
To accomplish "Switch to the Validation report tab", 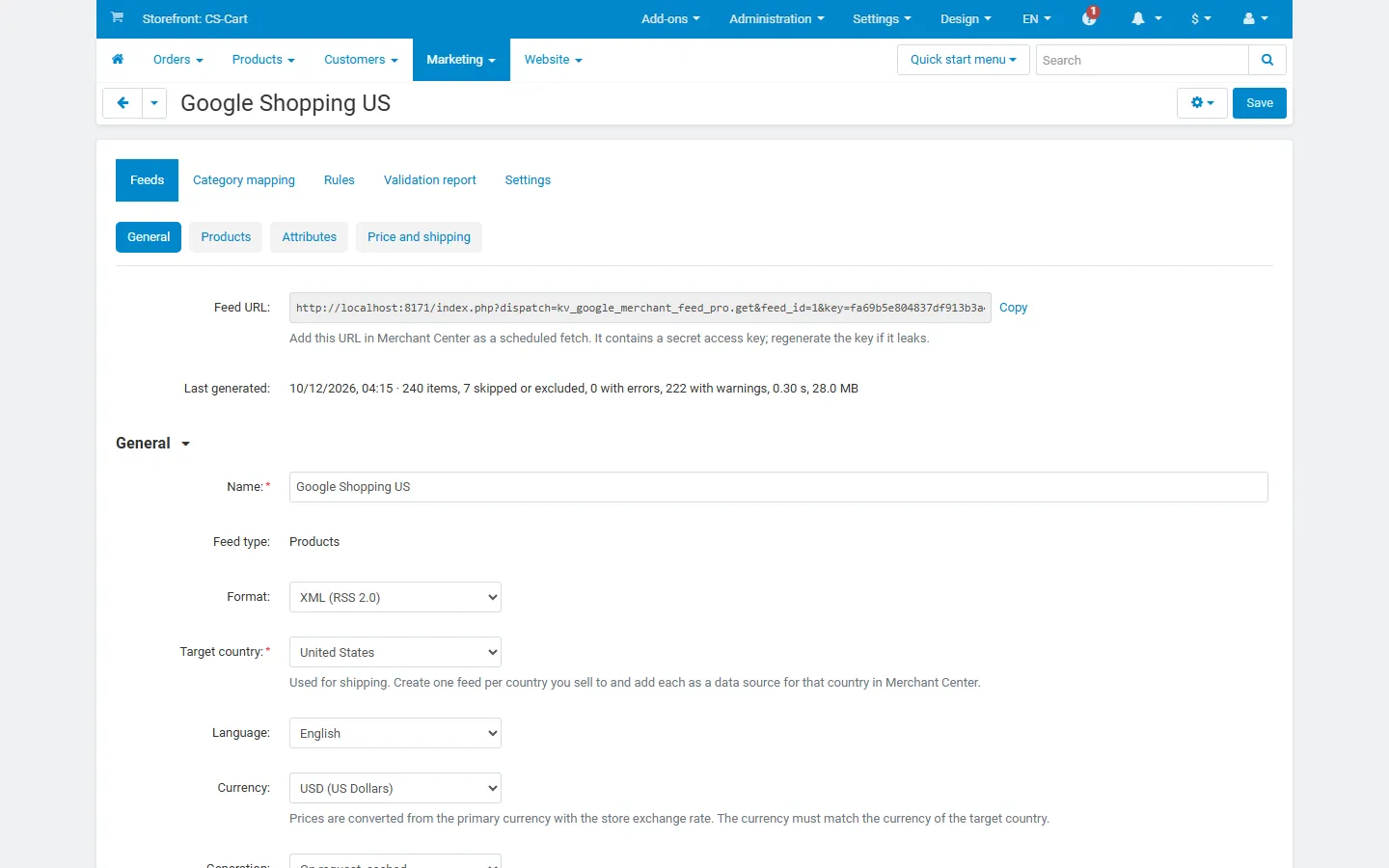I will click(430, 180).
